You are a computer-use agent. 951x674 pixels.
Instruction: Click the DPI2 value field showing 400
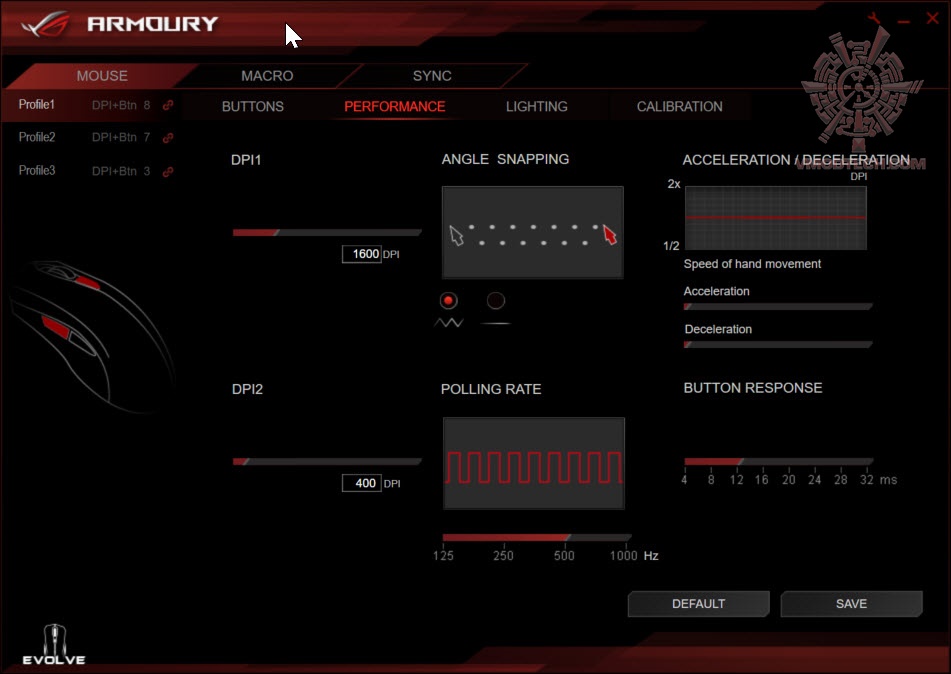point(361,483)
